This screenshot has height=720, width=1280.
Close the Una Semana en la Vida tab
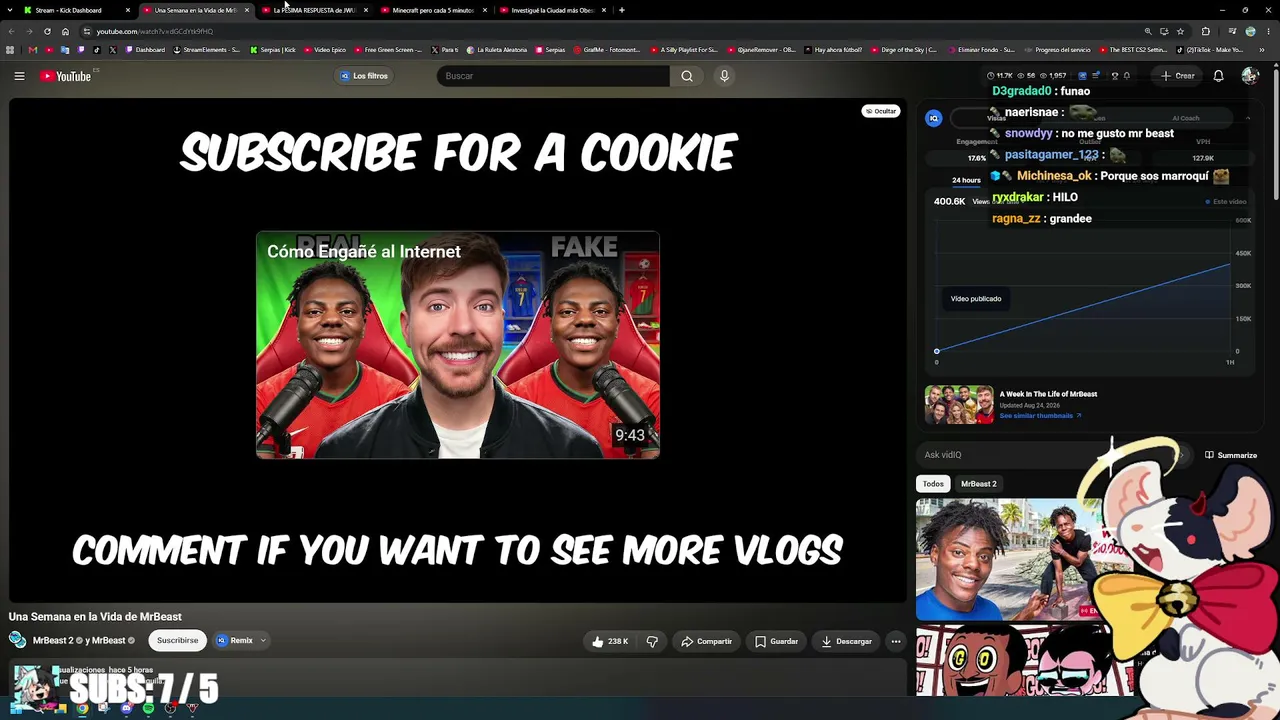(x=246, y=10)
